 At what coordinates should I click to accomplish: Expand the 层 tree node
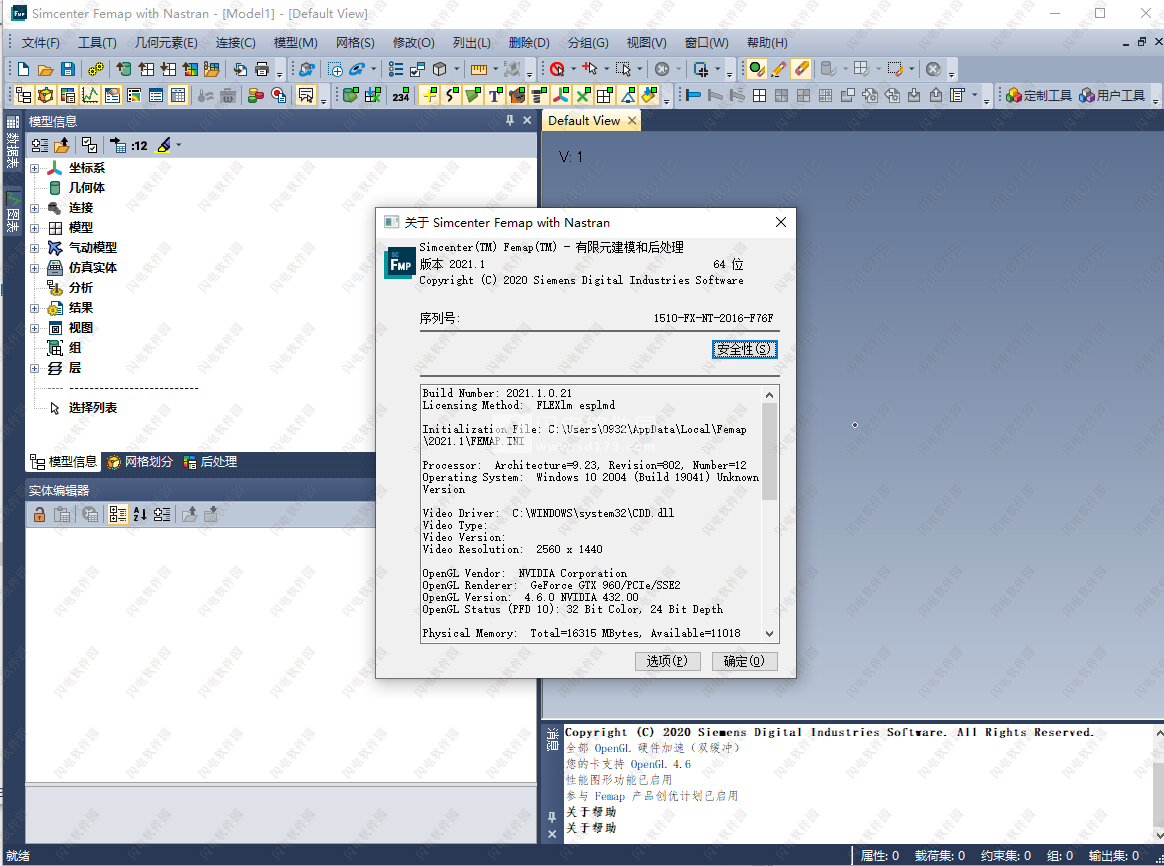click(x=34, y=369)
